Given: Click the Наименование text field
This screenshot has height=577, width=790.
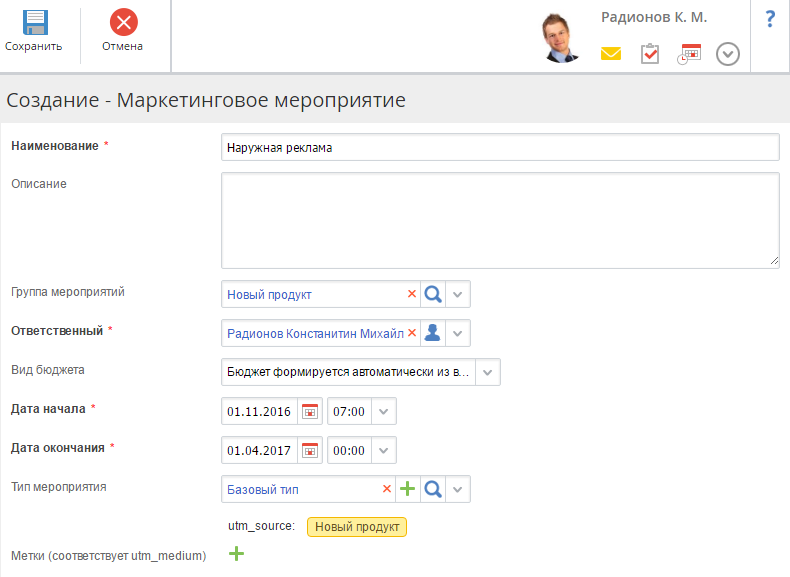Looking at the screenshot, I should (x=499, y=147).
